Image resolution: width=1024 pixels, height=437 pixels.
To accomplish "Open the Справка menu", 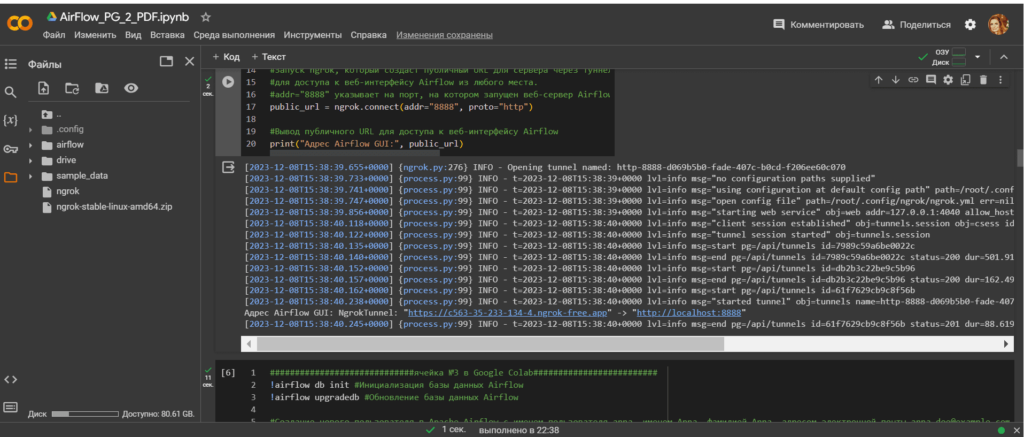I will (368, 35).
